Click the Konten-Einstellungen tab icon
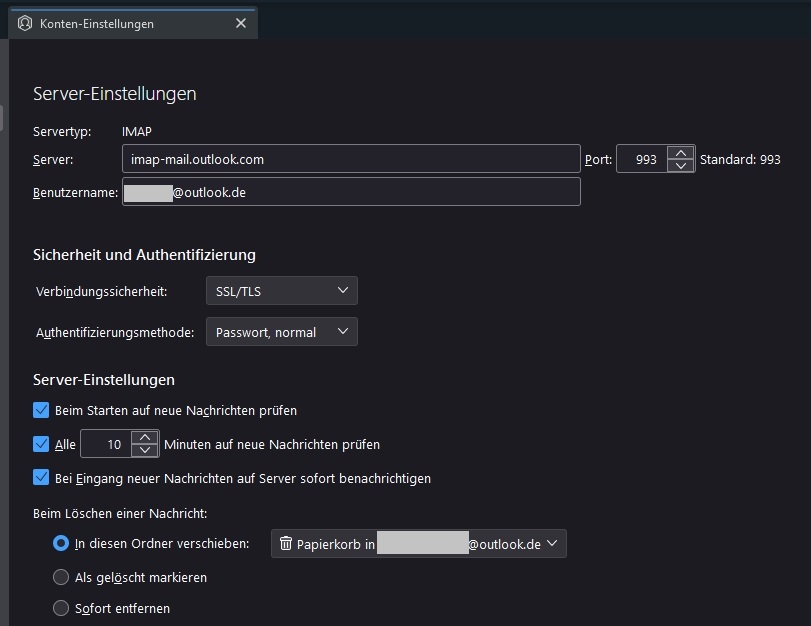 [x=25, y=23]
